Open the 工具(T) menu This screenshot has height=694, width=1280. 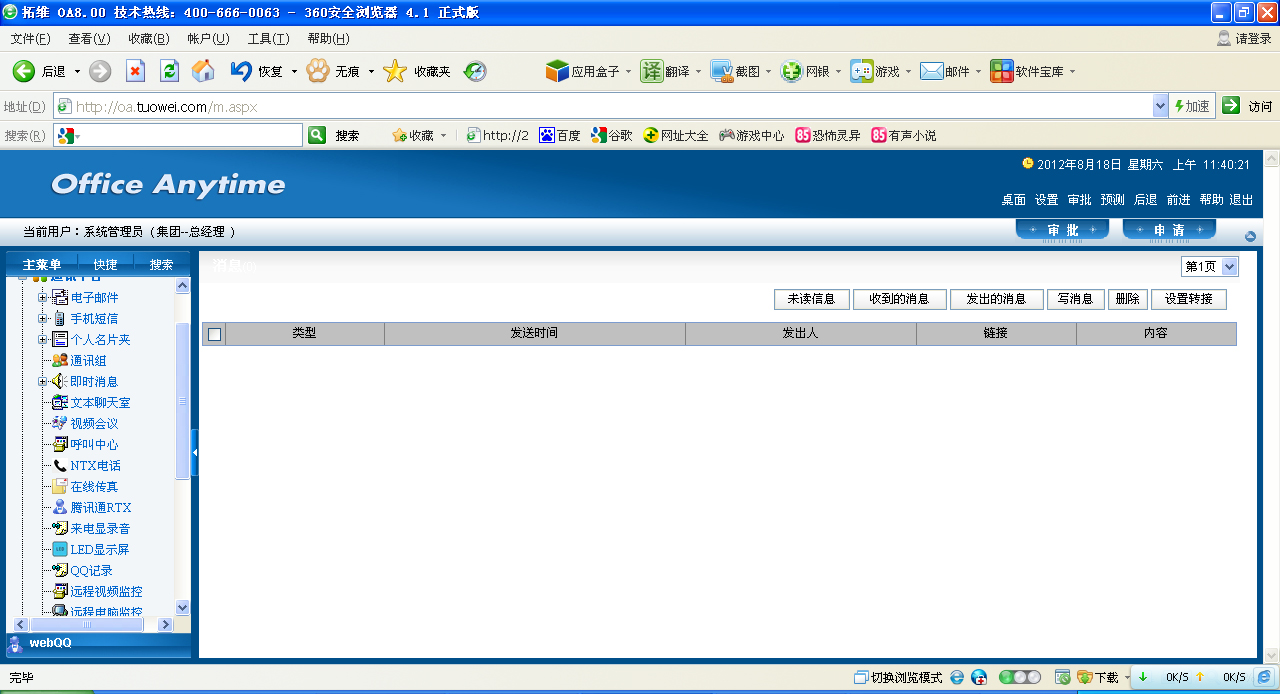pos(268,39)
